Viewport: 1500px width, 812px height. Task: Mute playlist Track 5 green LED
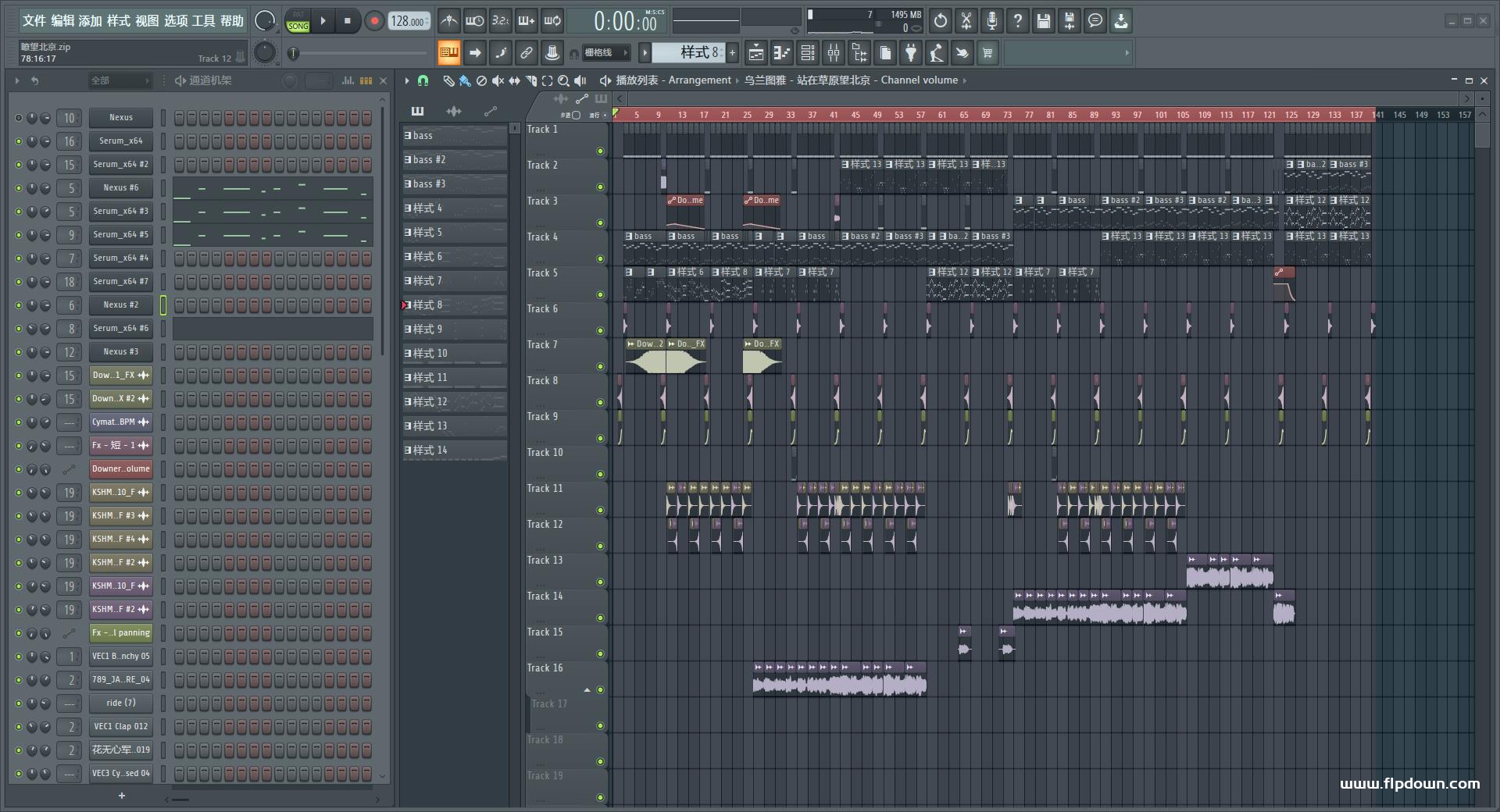click(600, 295)
